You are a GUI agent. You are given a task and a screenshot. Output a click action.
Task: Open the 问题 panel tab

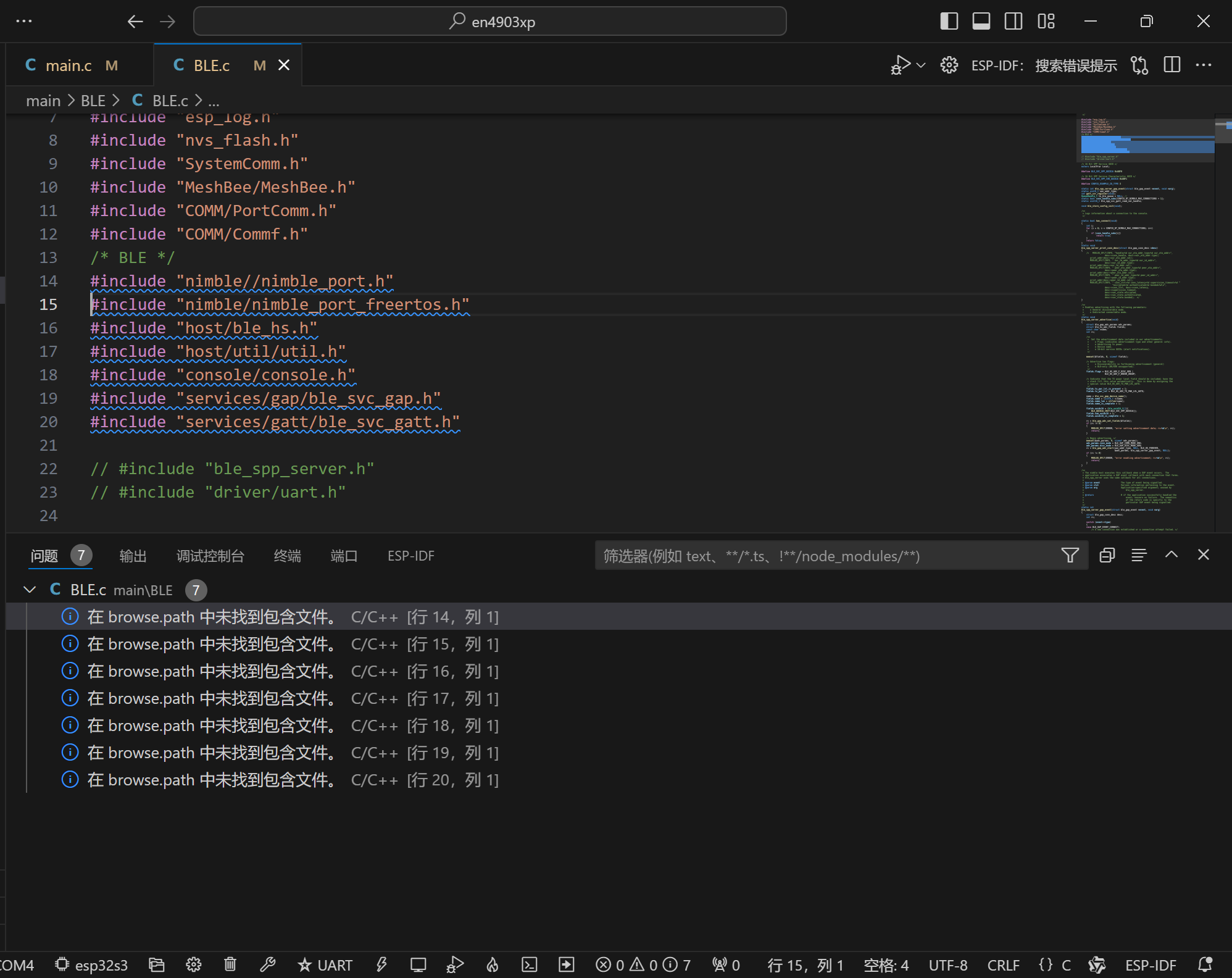[x=60, y=556]
